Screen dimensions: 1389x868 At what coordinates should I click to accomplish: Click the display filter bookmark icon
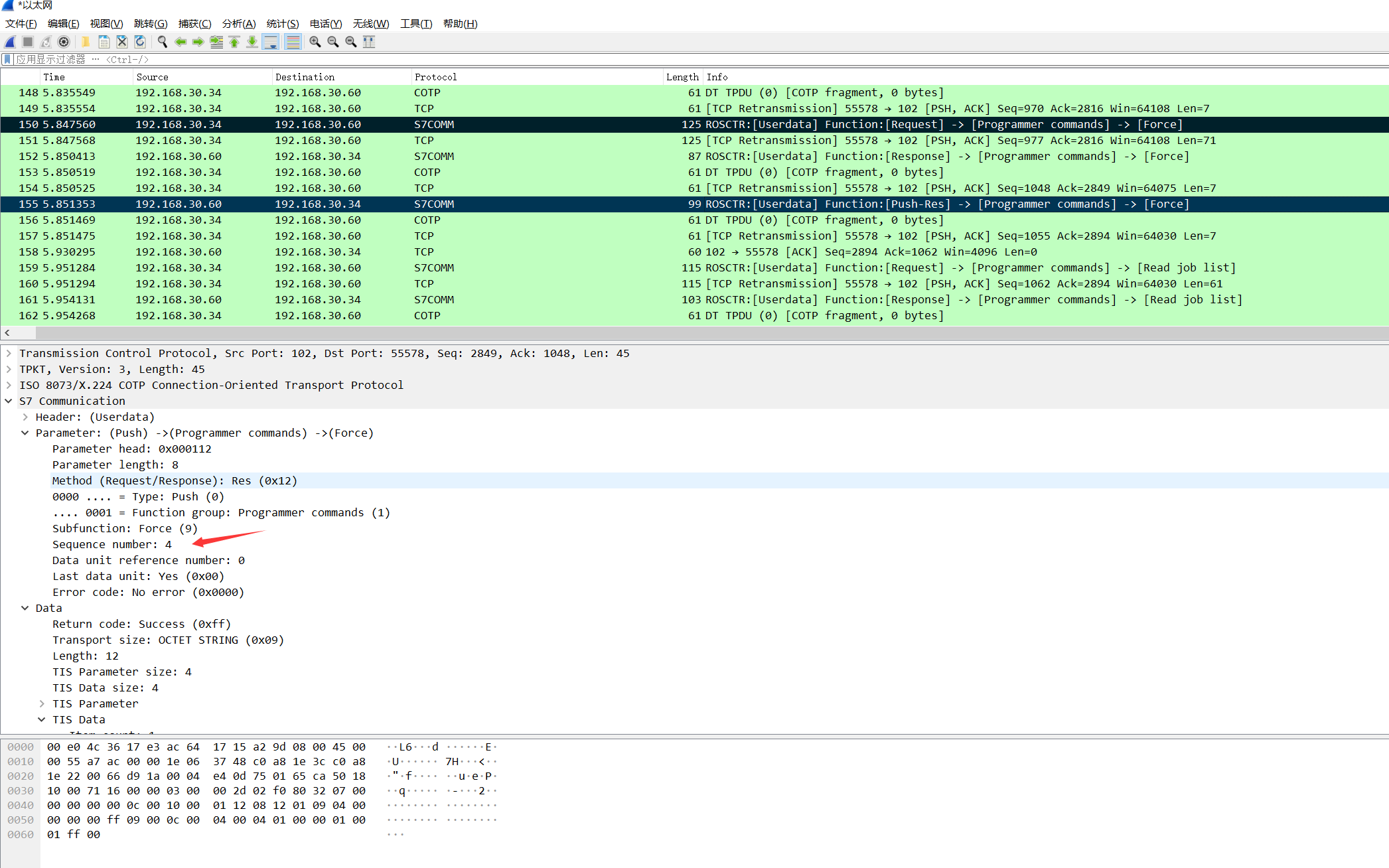click(x=7, y=60)
